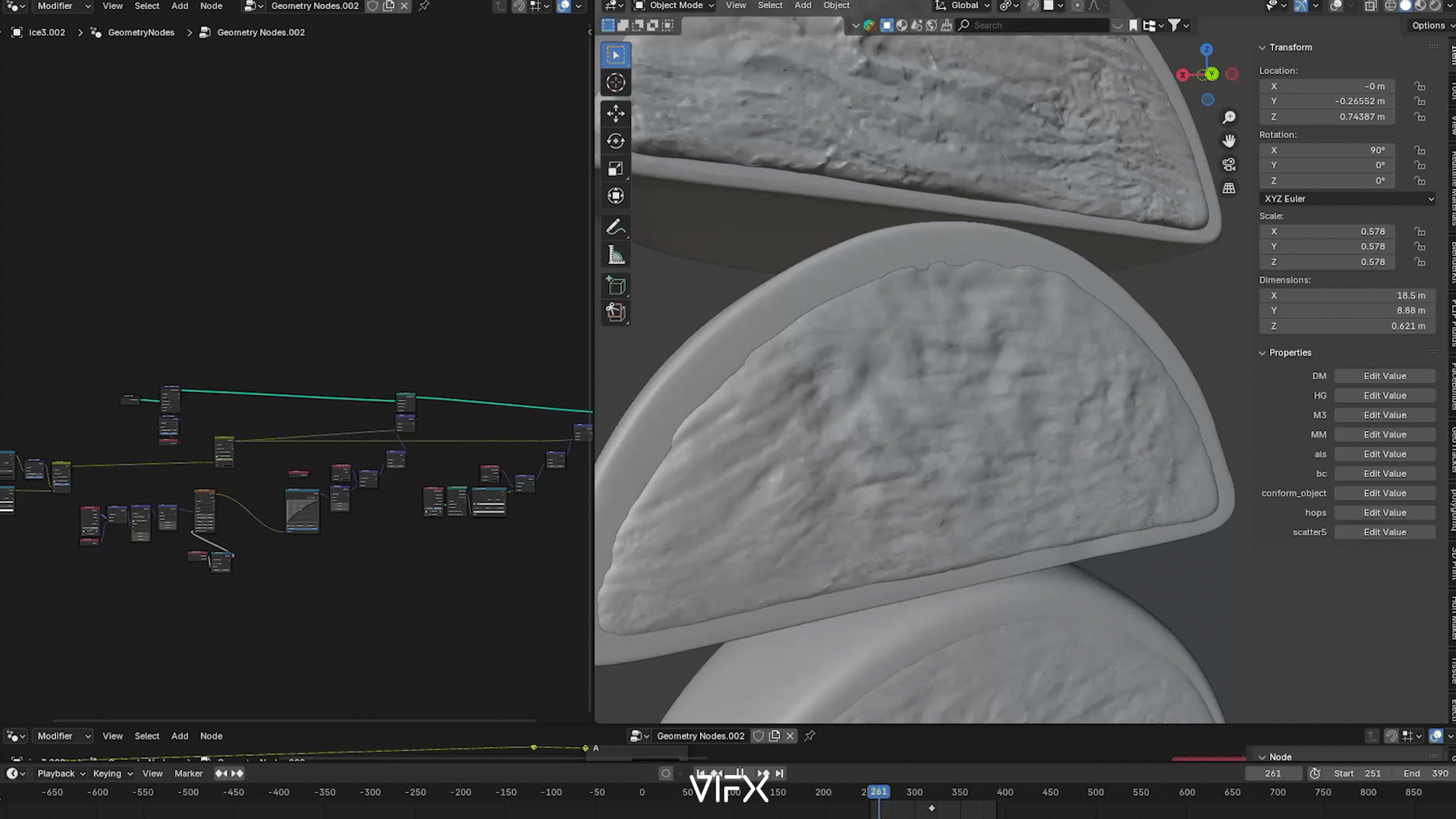Switch viewport to rendered shading
This screenshot has width=1456, height=819.
point(1435,6)
